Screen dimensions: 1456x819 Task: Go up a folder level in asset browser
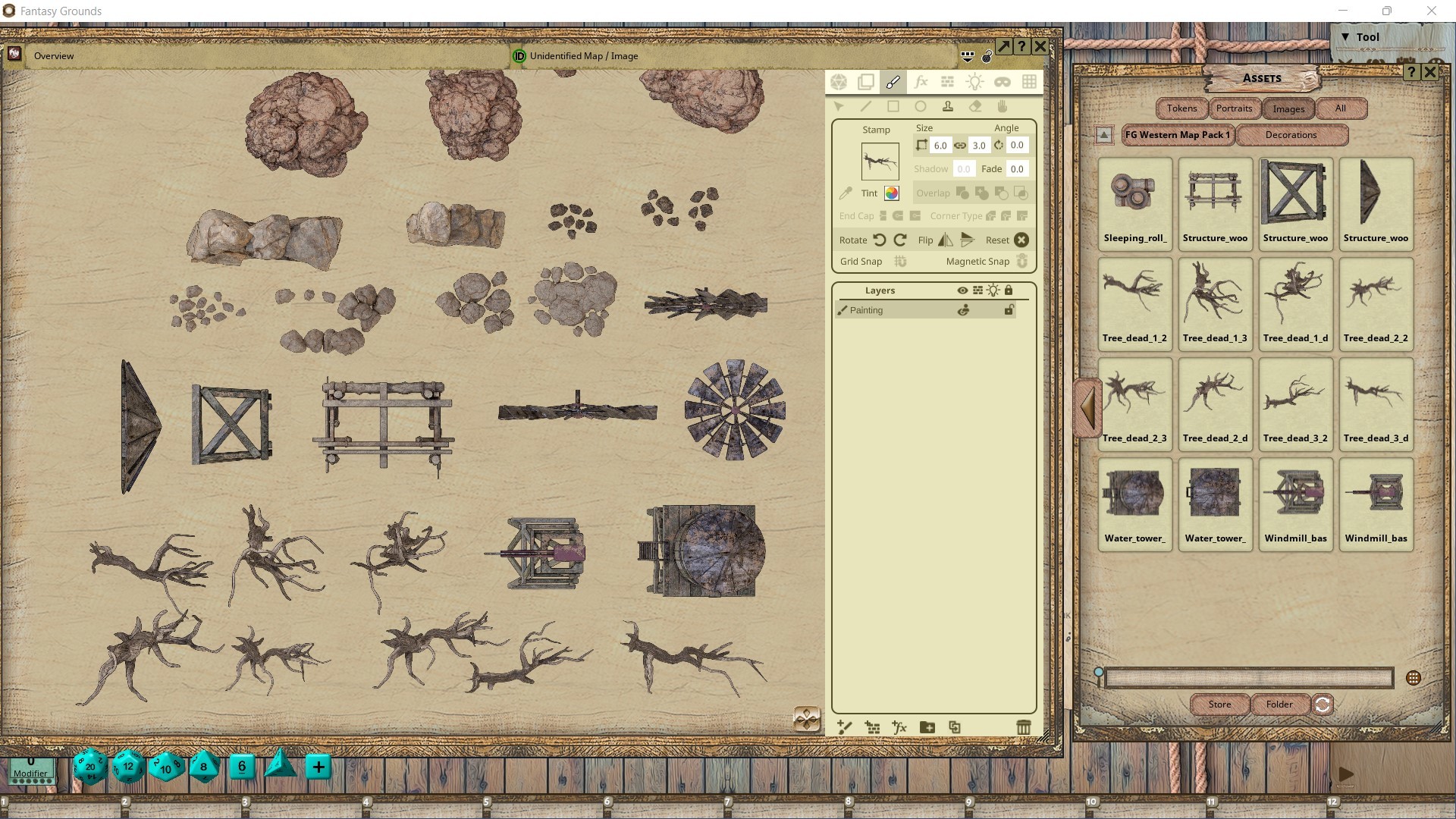pos(1103,135)
